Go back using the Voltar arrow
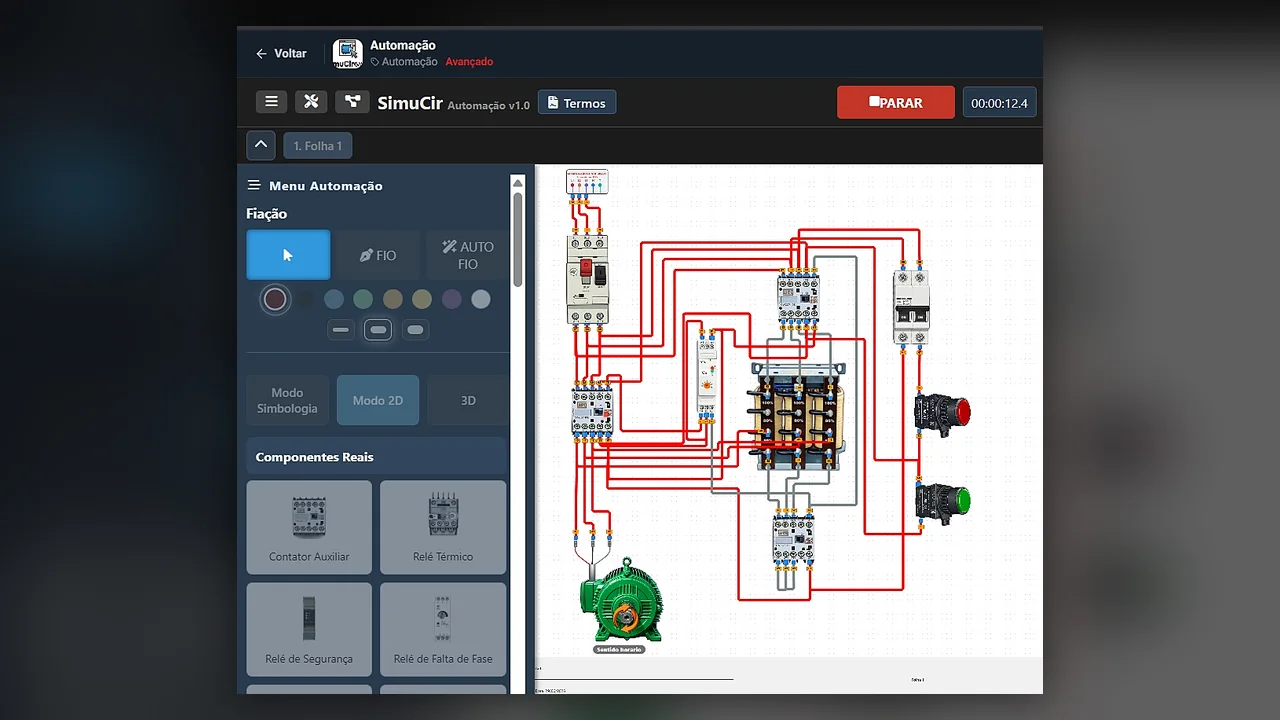Screen dimensions: 1280x720 (x=281, y=53)
